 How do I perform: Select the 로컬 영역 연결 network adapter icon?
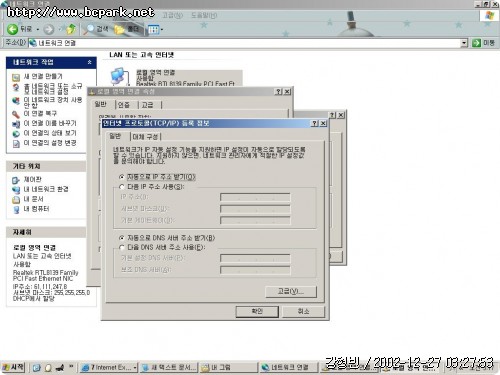coord(118,76)
